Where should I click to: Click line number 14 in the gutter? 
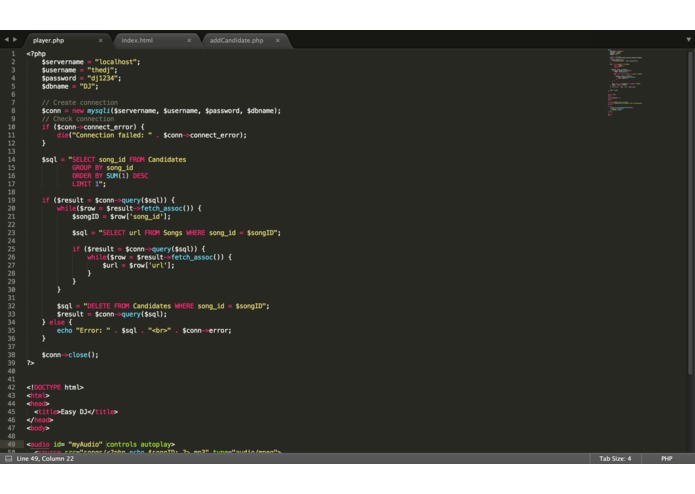point(12,159)
